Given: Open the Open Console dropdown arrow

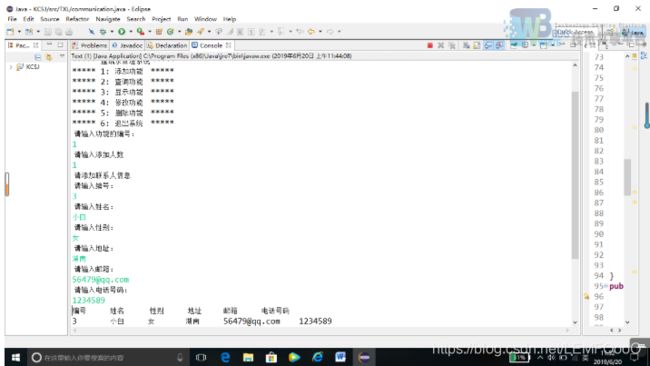Looking at the screenshot, I should [x=552, y=45].
